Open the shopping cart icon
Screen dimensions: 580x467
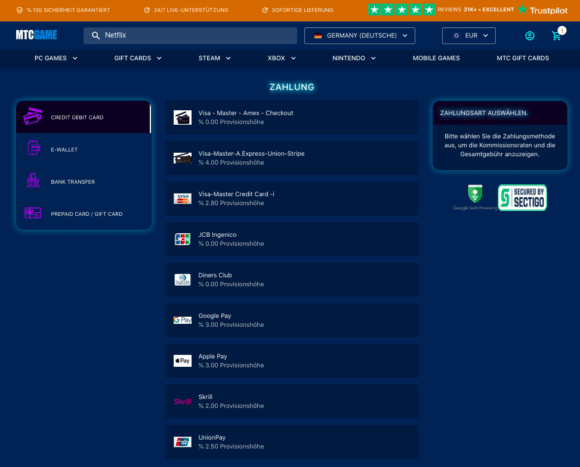pos(556,35)
